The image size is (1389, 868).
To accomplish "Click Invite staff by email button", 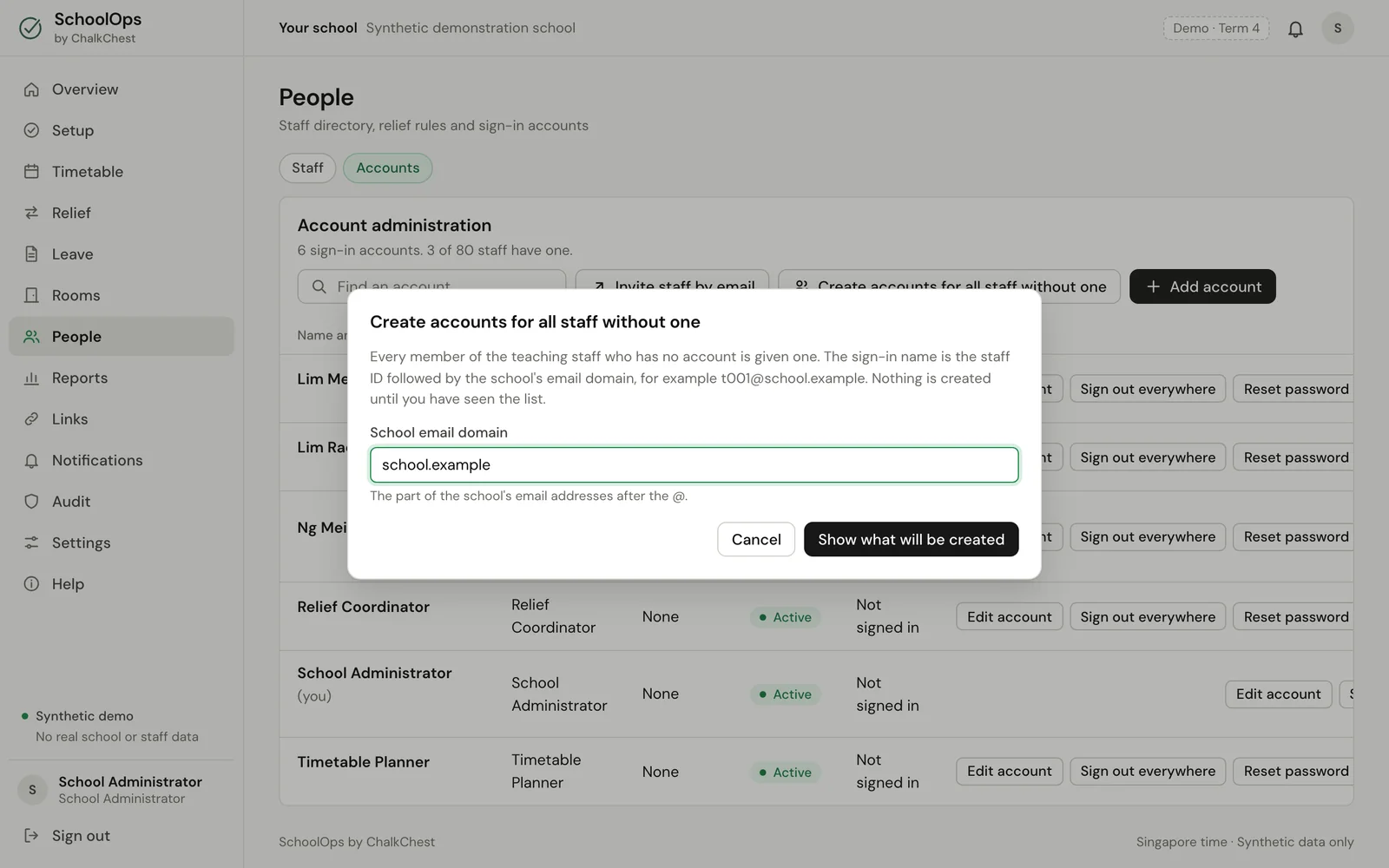I will [672, 285].
